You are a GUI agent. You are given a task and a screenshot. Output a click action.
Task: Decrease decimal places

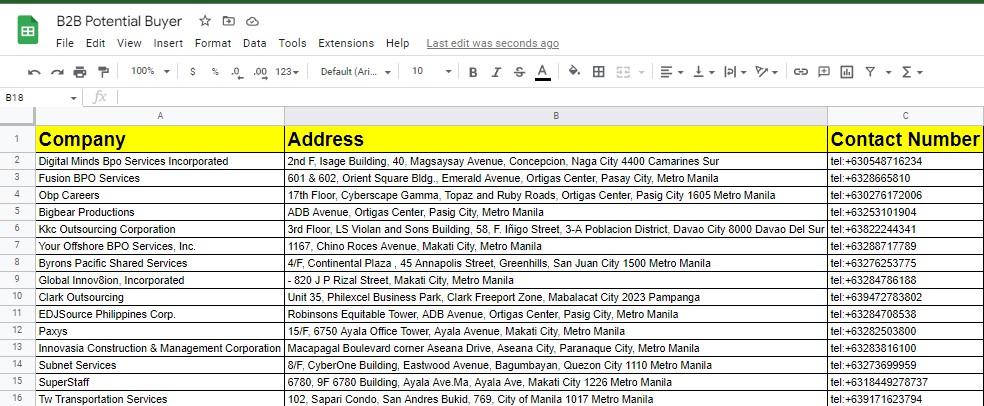tap(237, 72)
